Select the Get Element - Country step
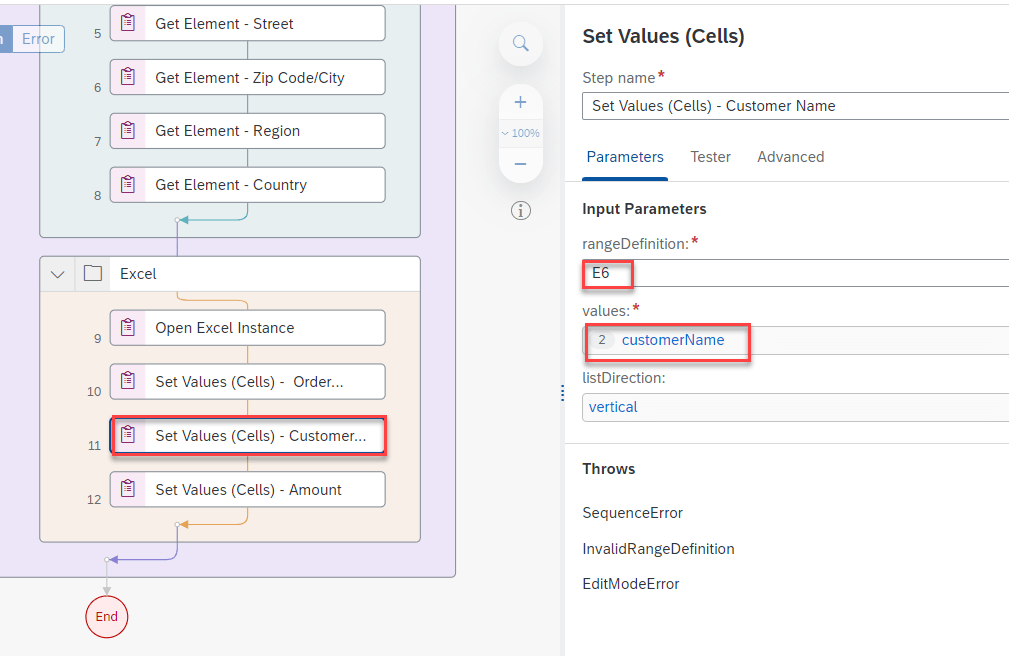Screen dimensions: 1009x656 click(x=247, y=185)
